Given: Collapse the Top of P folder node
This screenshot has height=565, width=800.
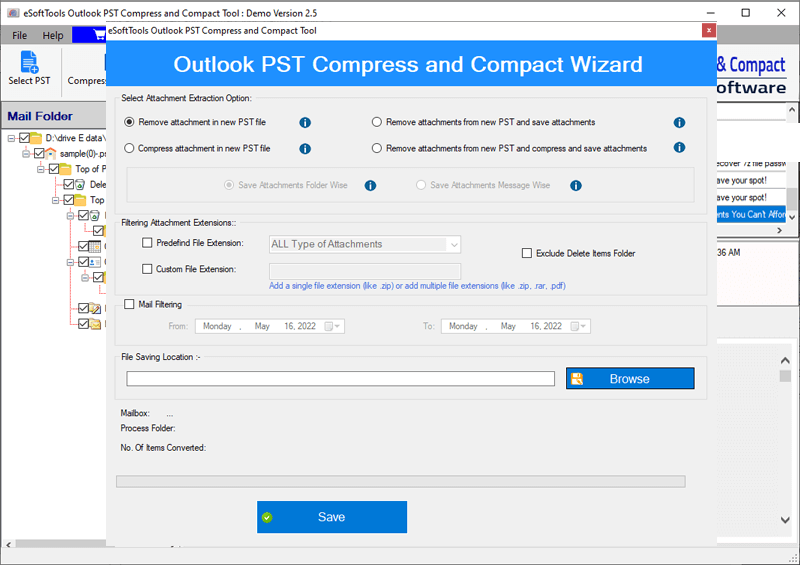Looking at the screenshot, I should click(x=41, y=169).
